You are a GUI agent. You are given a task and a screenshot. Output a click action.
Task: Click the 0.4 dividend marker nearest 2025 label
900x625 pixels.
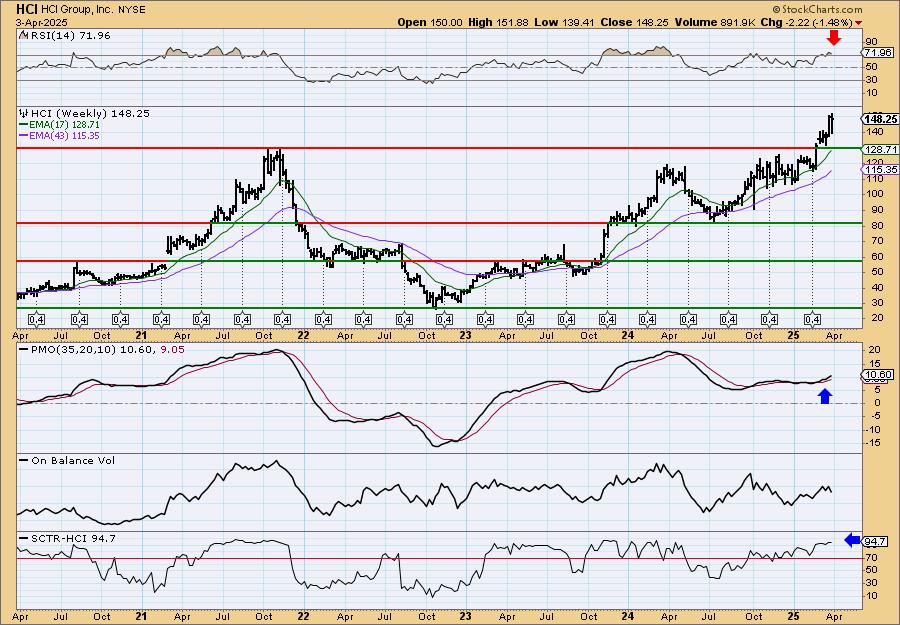812,319
